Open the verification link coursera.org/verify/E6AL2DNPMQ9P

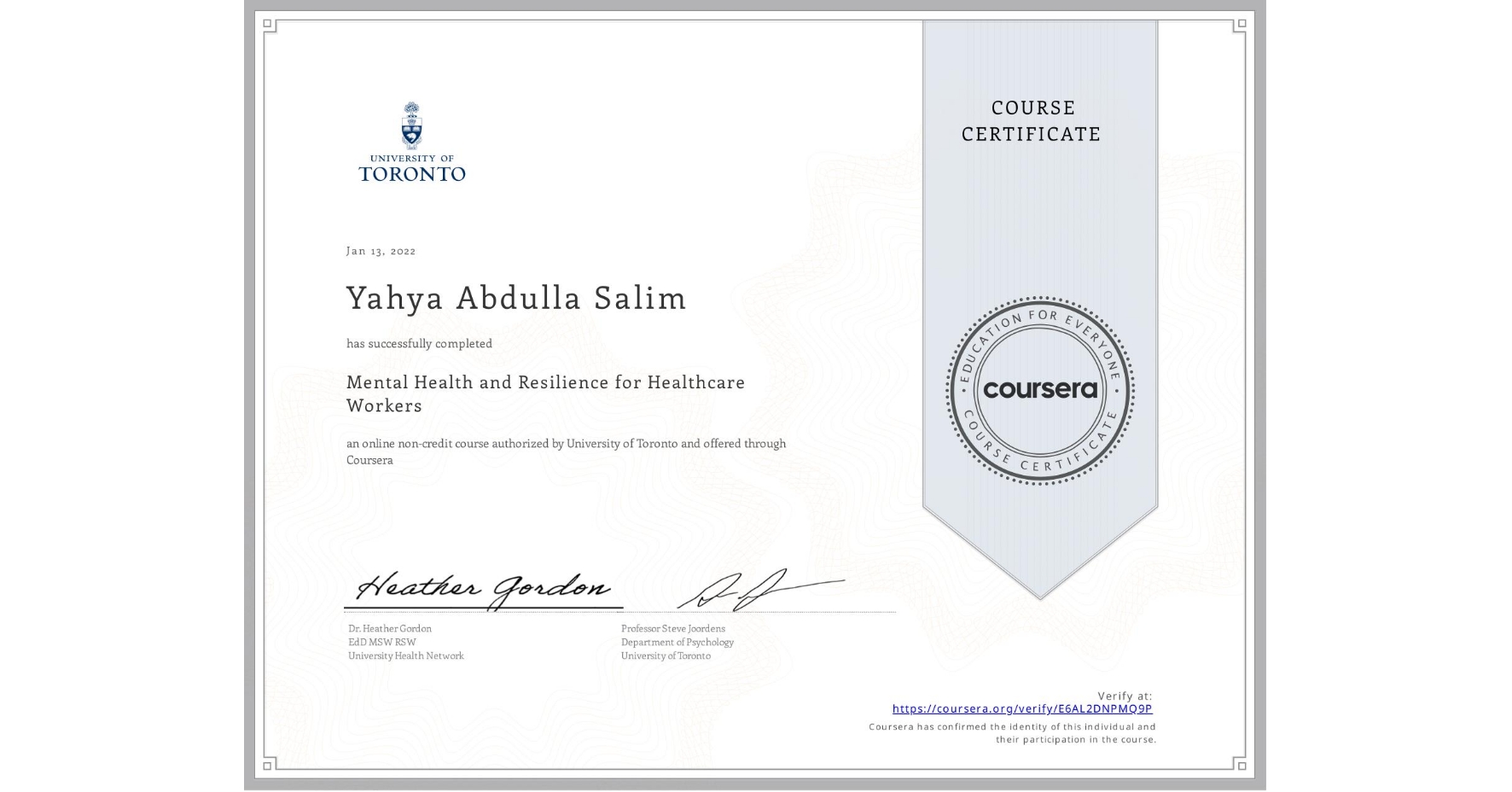[x=1021, y=708]
